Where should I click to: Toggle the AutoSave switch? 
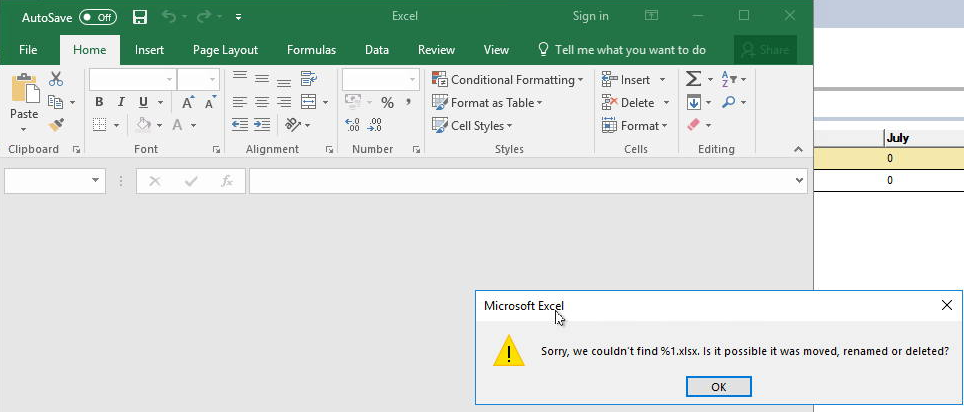(98, 17)
